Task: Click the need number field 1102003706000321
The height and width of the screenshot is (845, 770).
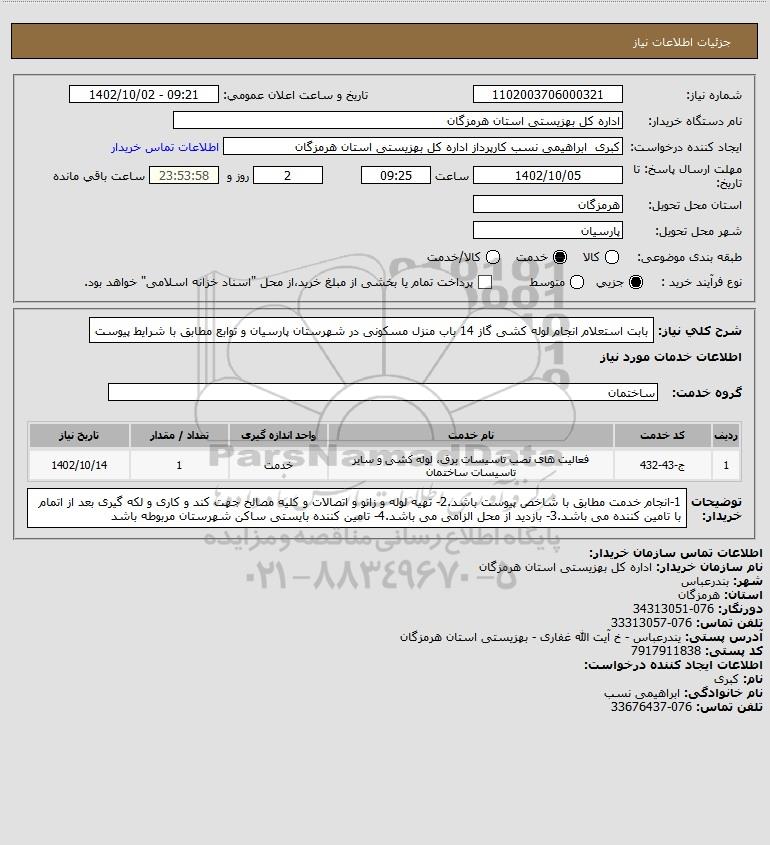Action: pyautogui.click(x=547, y=94)
